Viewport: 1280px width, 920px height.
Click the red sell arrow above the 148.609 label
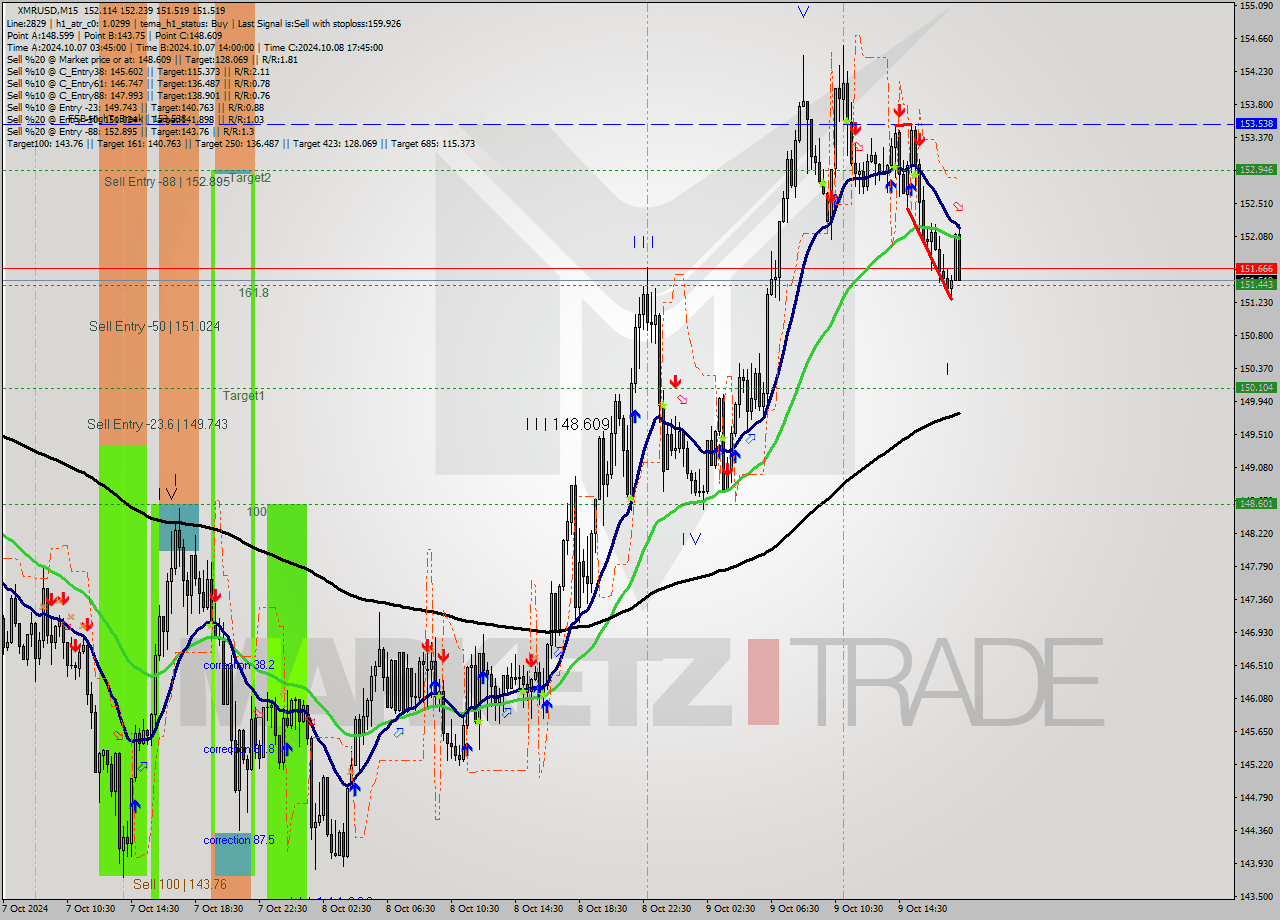click(x=676, y=381)
